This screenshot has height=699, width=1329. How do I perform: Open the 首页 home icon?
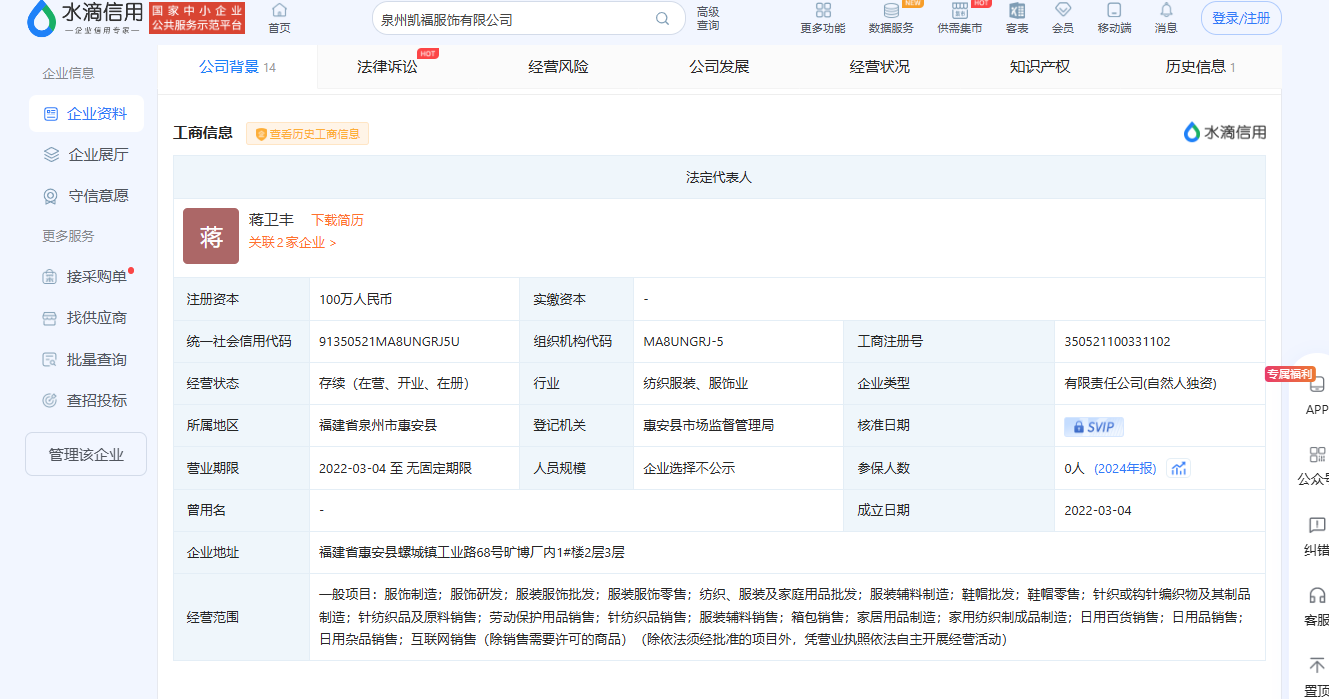point(279,10)
